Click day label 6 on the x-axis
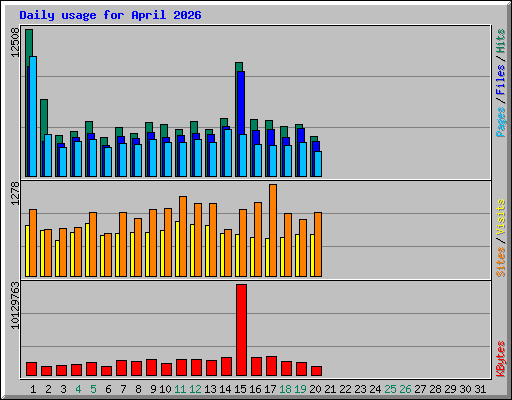The width and height of the screenshot is (512, 400). coord(108,389)
